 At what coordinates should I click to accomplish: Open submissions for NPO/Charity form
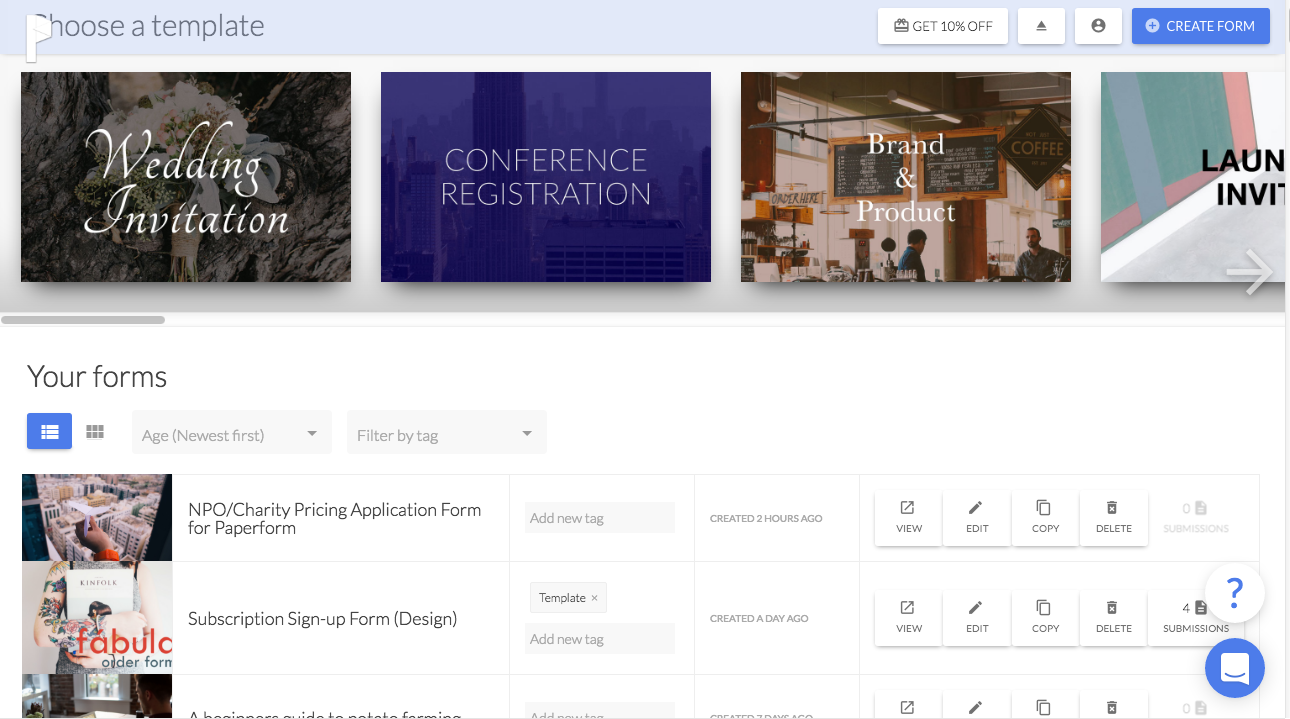coord(1196,518)
